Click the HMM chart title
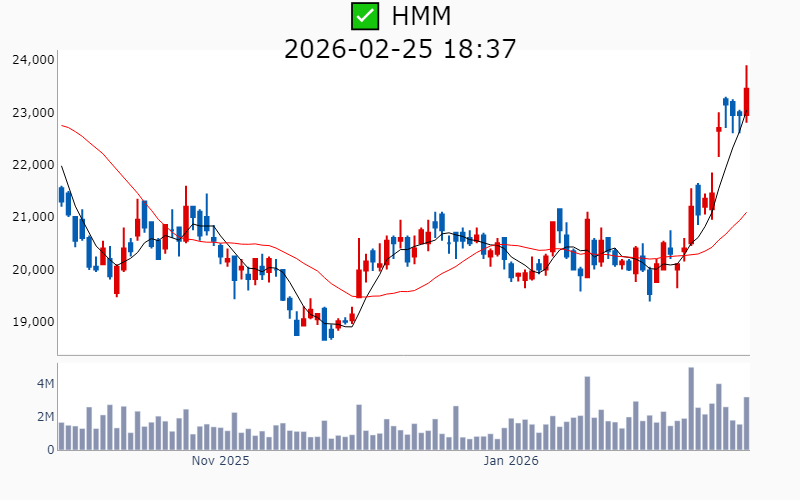The image size is (800, 500). [420, 16]
